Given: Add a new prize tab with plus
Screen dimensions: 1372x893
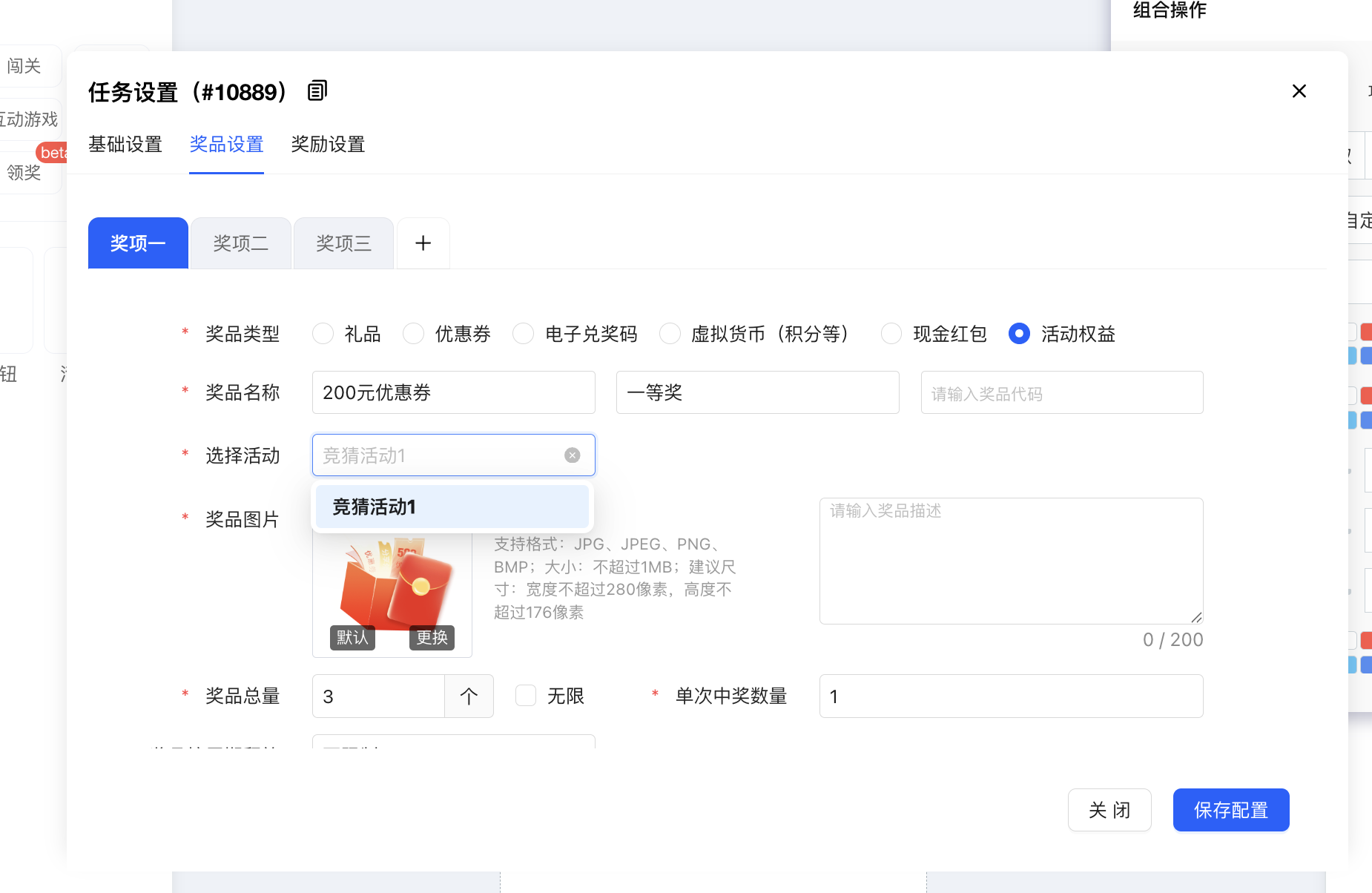Looking at the screenshot, I should coord(423,243).
